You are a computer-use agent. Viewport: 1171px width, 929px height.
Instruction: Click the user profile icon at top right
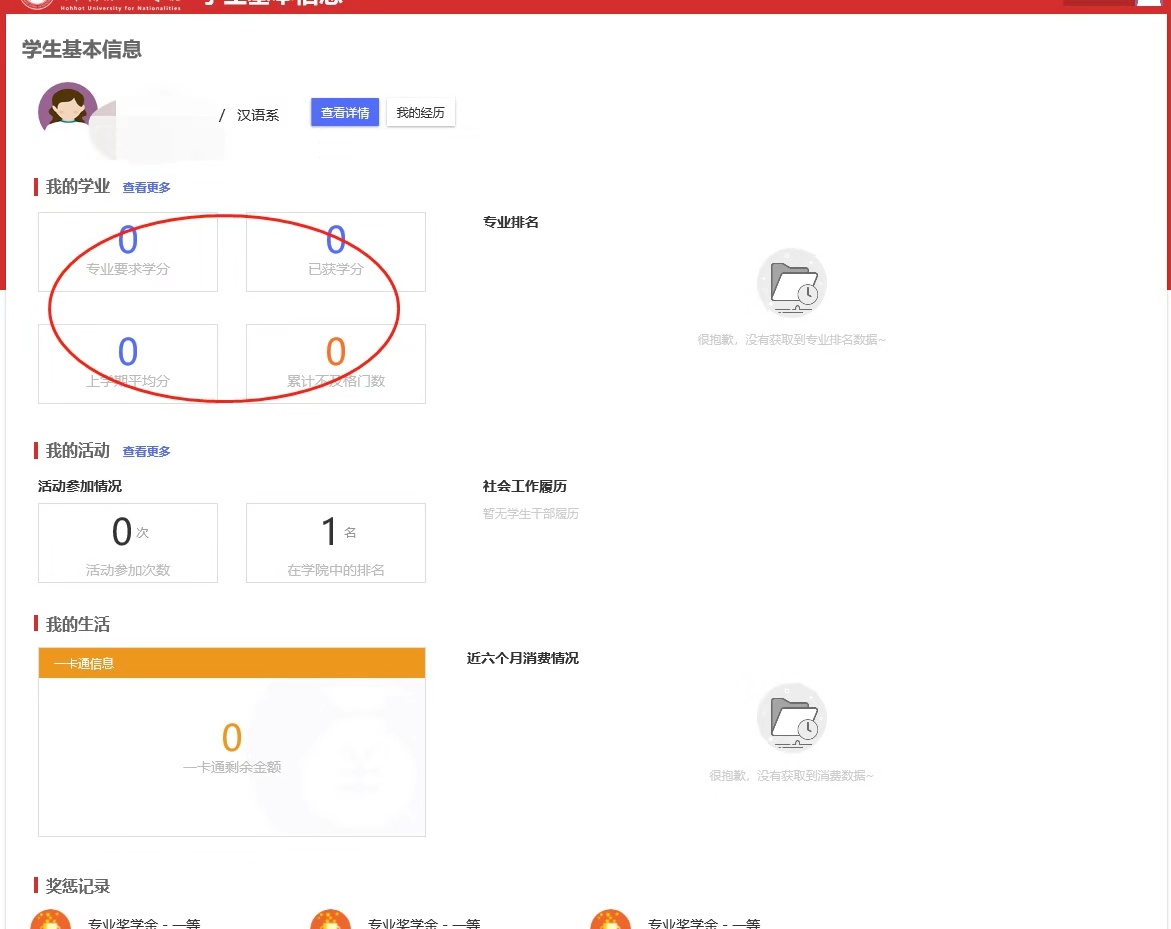point(1148,3)
